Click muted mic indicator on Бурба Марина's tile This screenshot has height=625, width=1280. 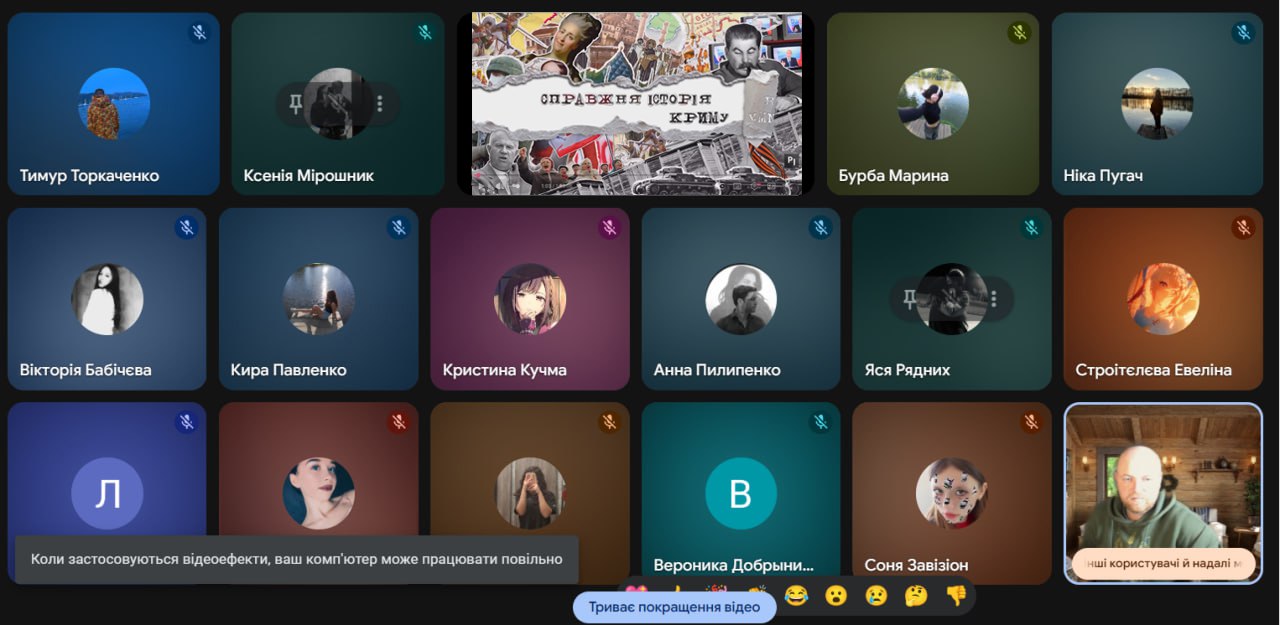pos(1019,33)
